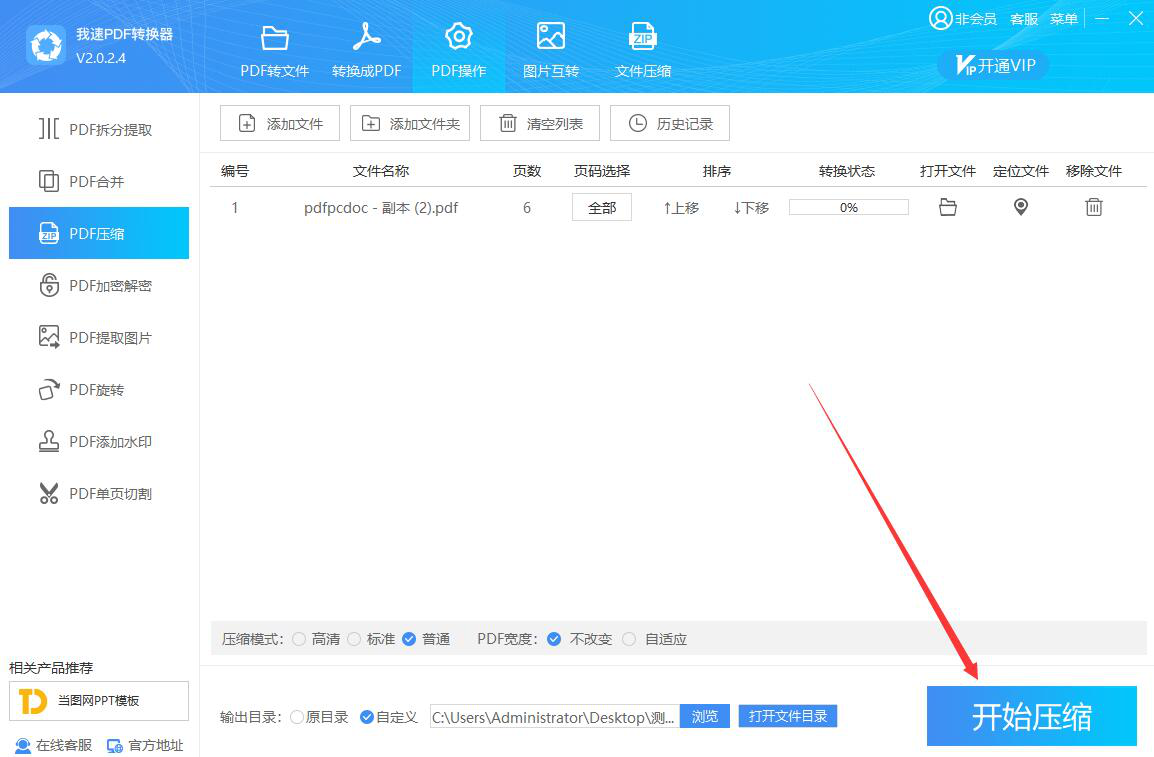The width and height of the screenshot is (1154, 757).
Task: Open the 图片互转 tab
Action: (551, 51)
